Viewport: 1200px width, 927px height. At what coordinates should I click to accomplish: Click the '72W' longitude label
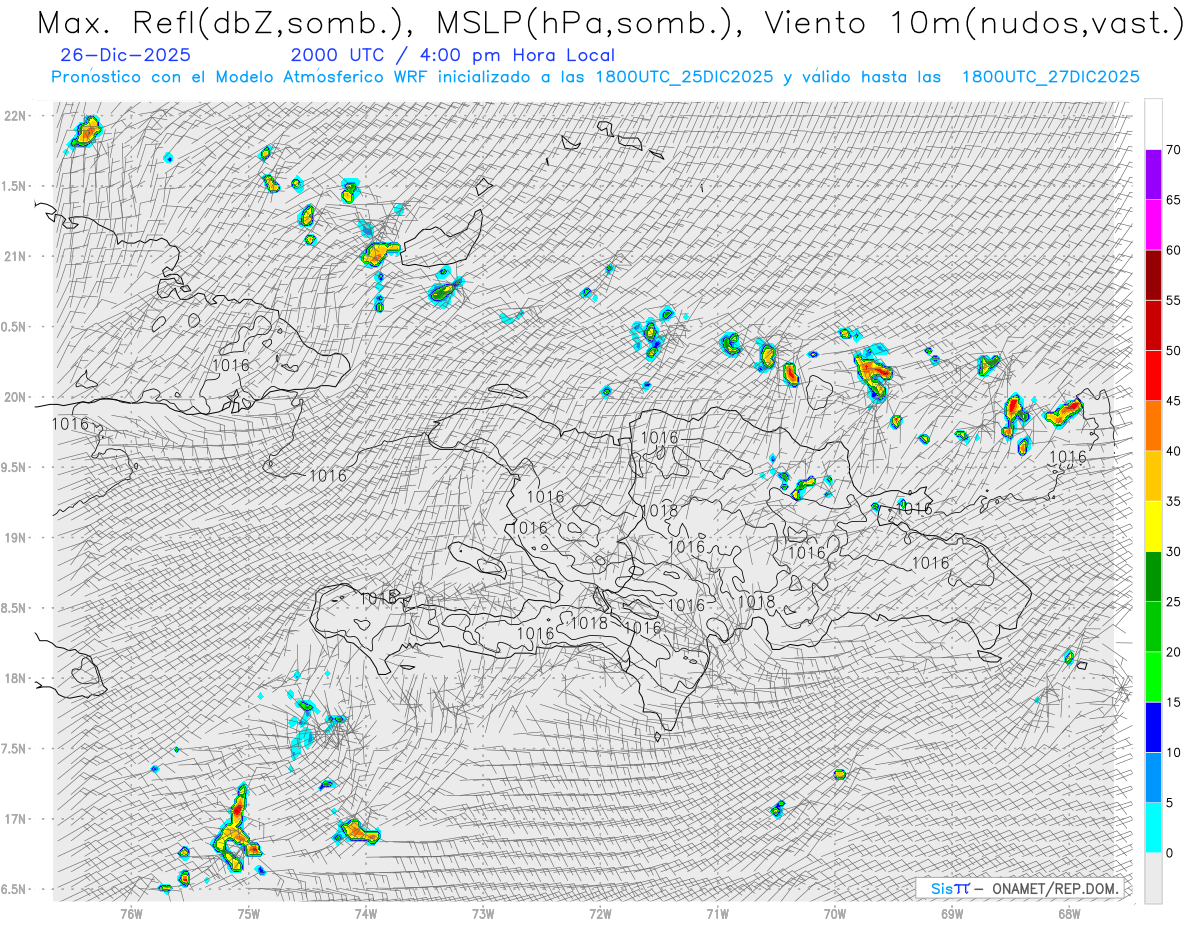[x=600, y=913]
